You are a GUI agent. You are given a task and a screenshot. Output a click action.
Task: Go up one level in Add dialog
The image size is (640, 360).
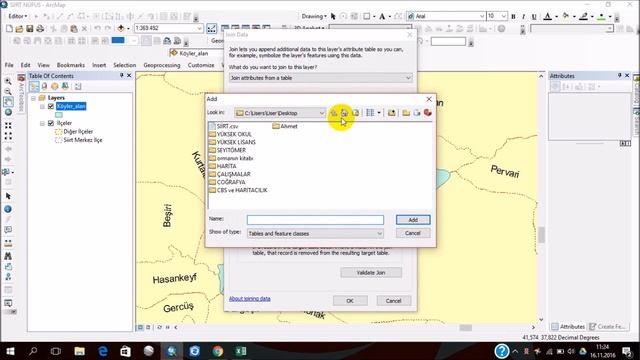tap(334, 113)
